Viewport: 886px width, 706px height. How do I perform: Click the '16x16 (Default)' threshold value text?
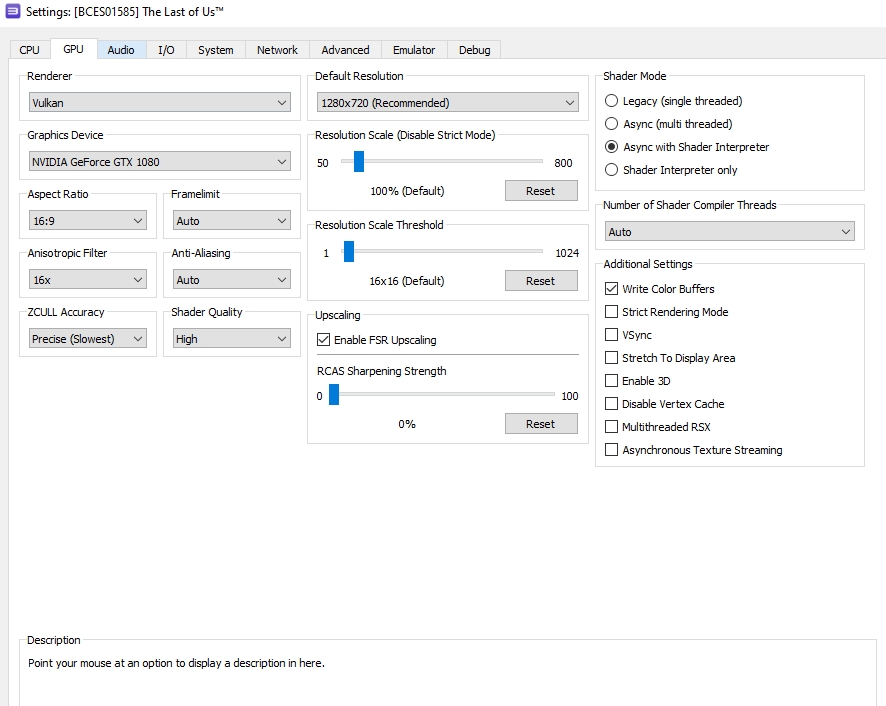[x=407, y=281]
